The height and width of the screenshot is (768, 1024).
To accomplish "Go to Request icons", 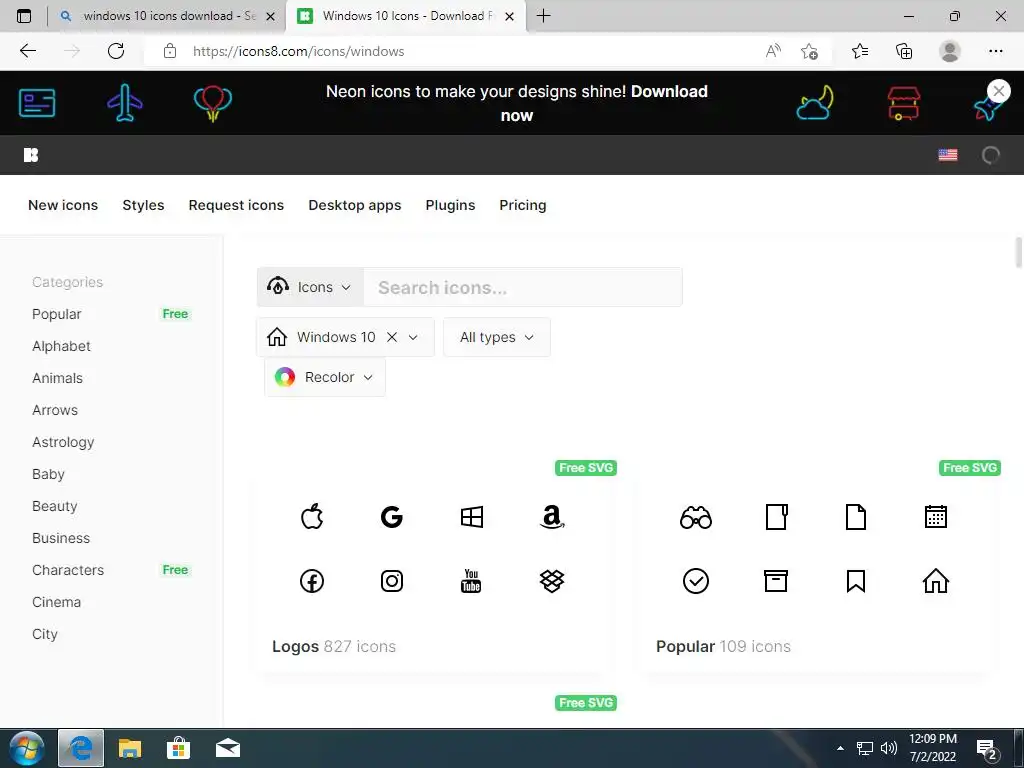I will 236,205.
